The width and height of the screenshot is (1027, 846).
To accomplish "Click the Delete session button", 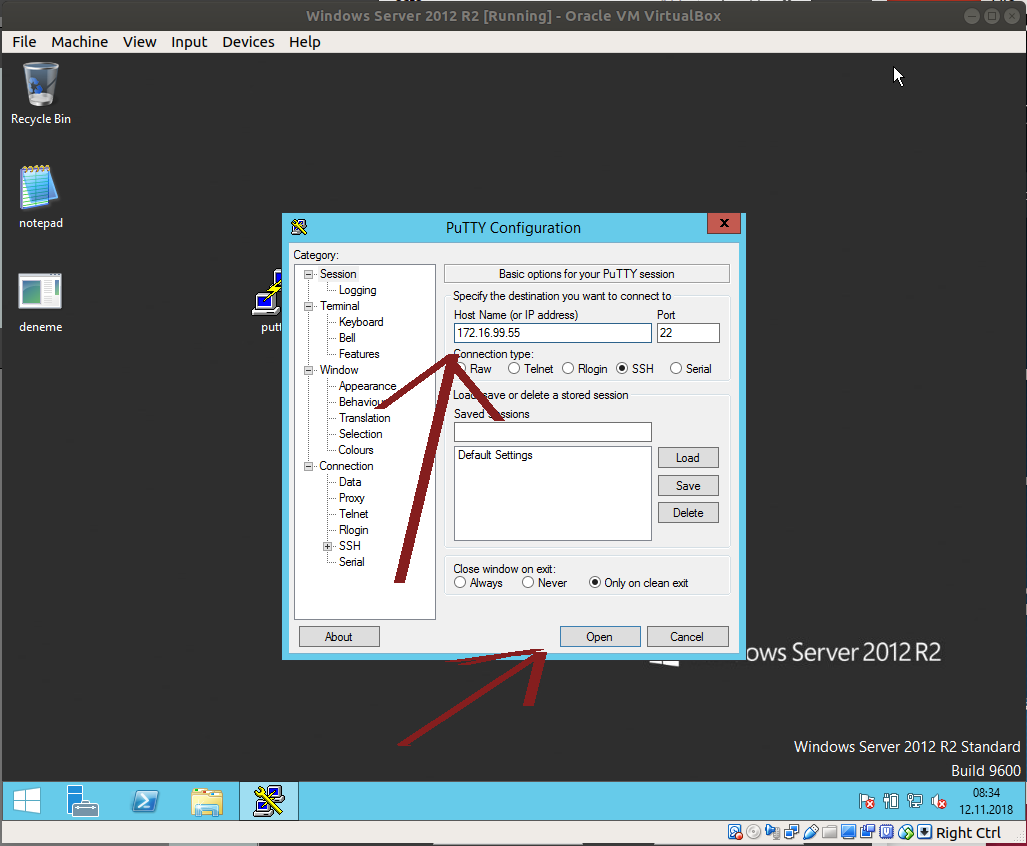I will pyautogui.click(x=688, y=513).
